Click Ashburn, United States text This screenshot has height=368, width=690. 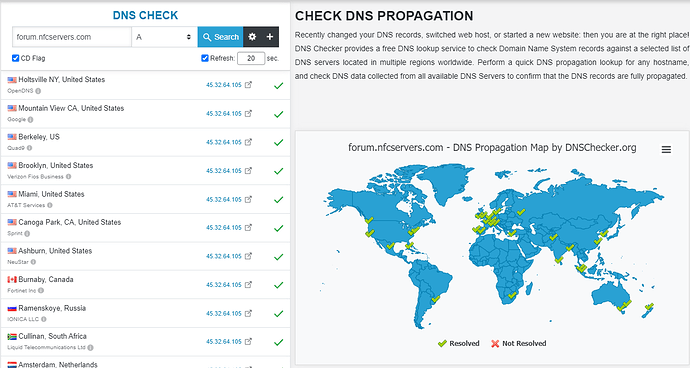tap(55, 251)
